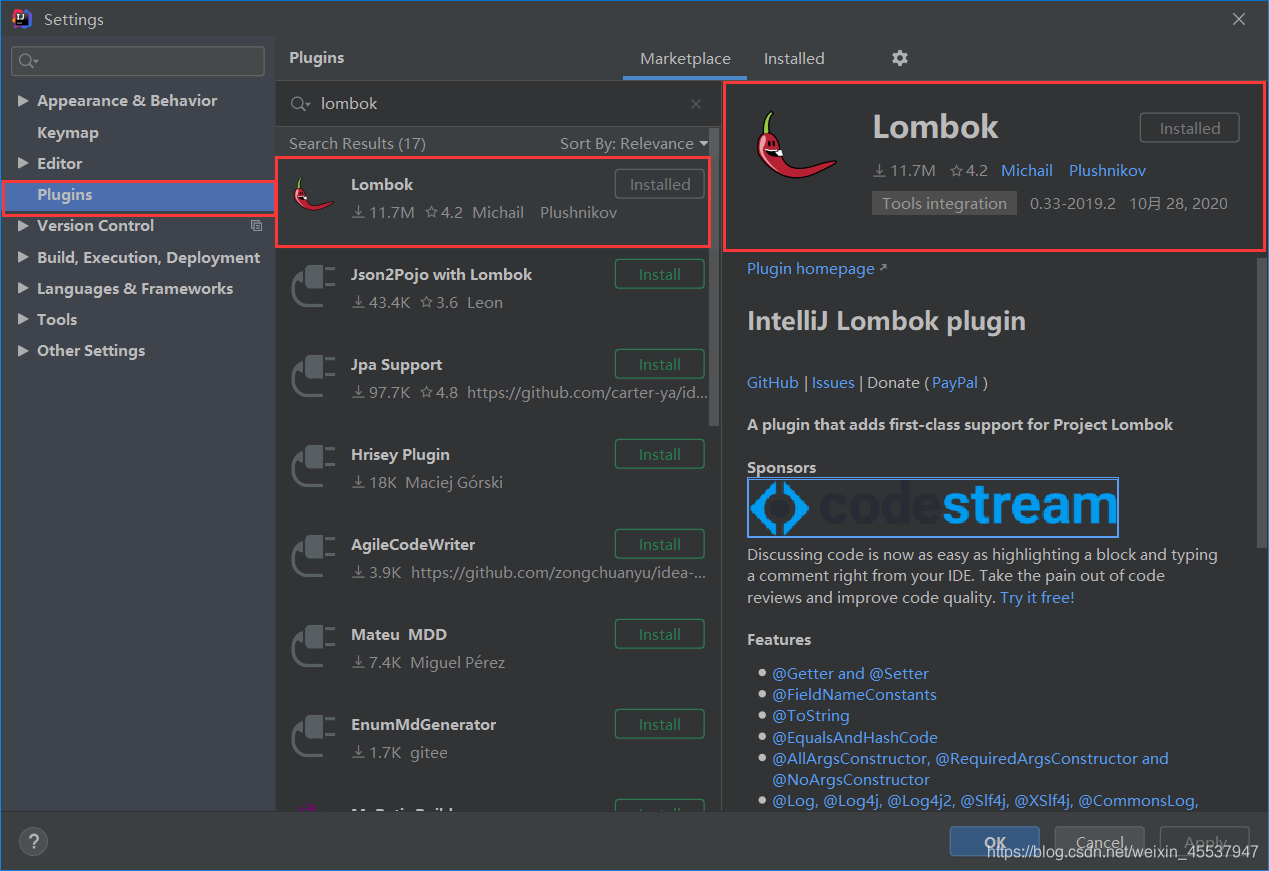
Task: Click the Jpa Support plugin icon
Action: point(314,375)
